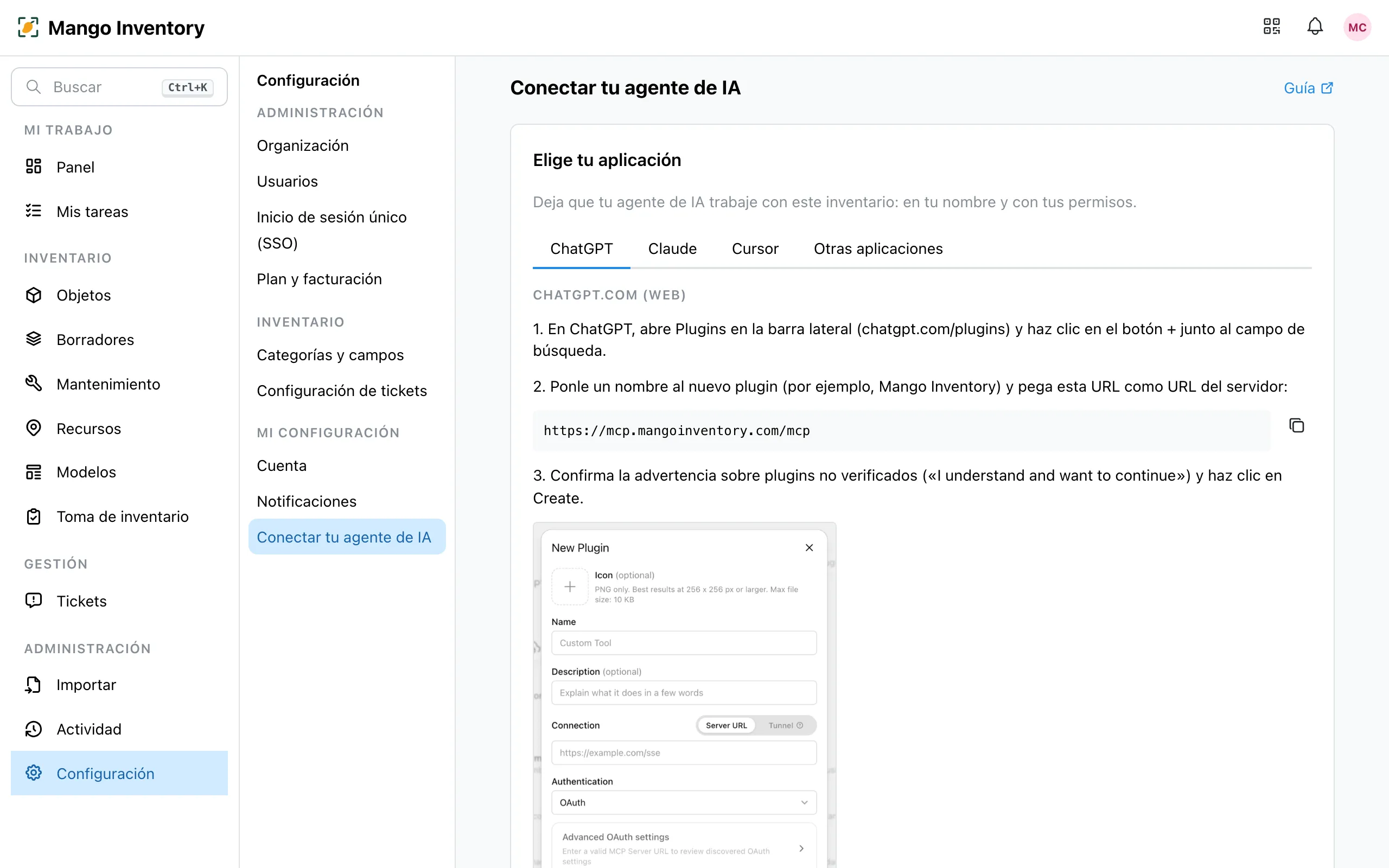The height and width of the screenshot is (868, 1389).
Task: Select Conectar tu agente de IA
Action: (x=347, y=537)
